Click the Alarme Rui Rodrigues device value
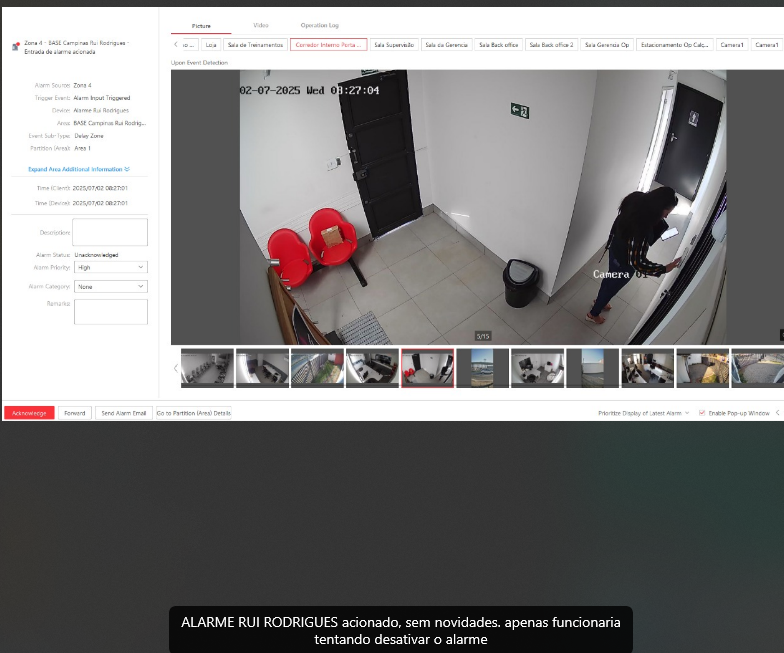The width and height of the screenshot is (784, 653). [x=101, y=110]
